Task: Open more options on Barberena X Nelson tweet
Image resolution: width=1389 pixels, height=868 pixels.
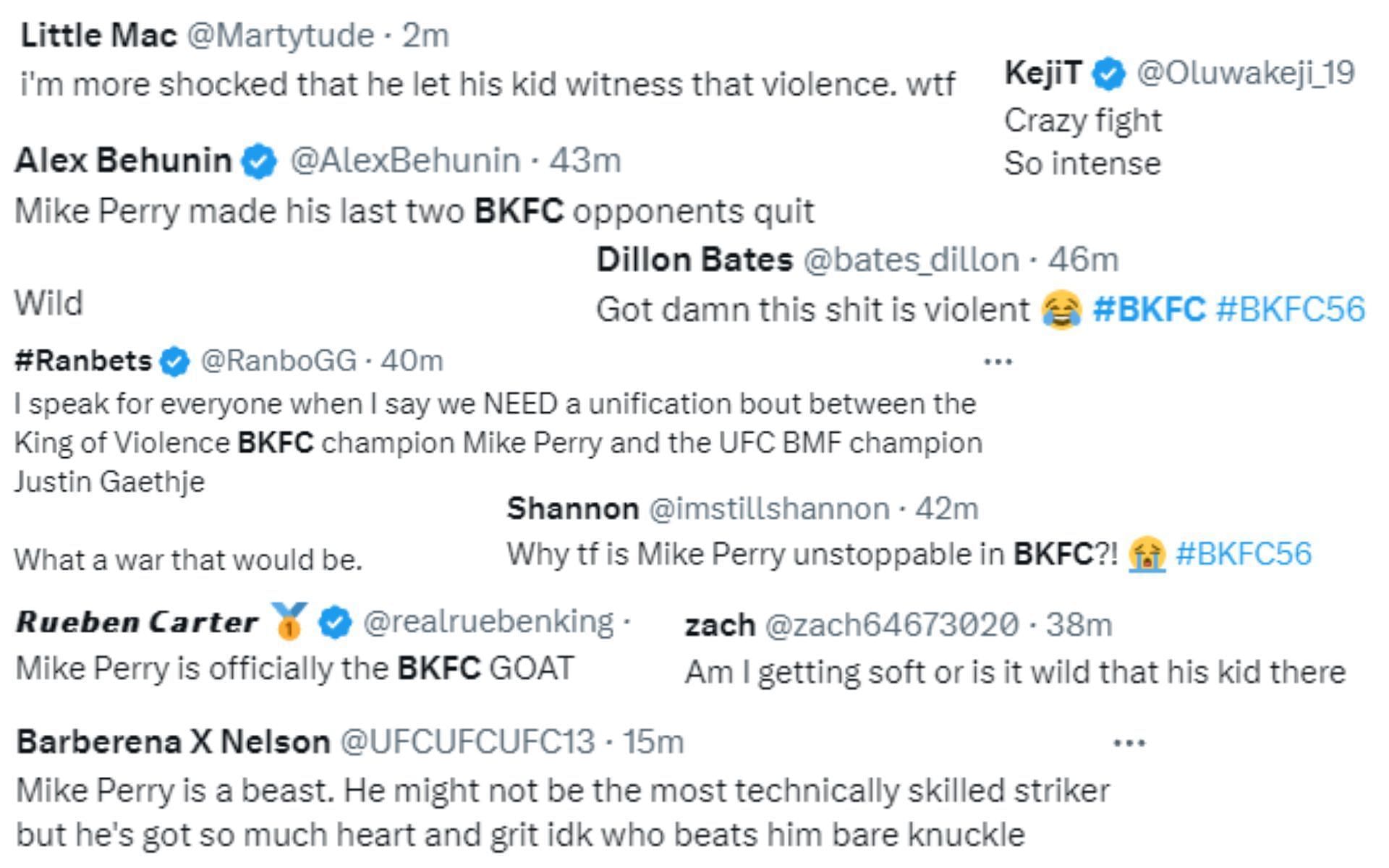Action: tap(1129, 743)
